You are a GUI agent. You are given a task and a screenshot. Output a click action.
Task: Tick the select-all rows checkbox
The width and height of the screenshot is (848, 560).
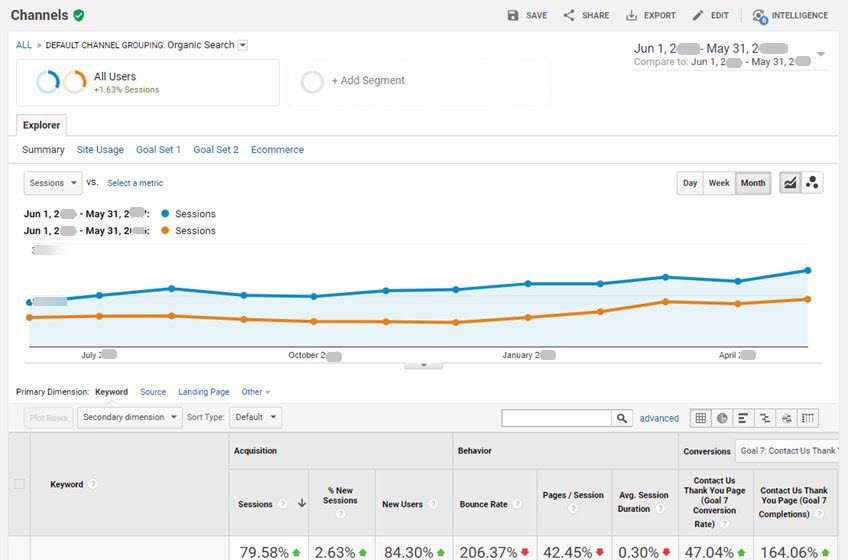coord(19,484)
